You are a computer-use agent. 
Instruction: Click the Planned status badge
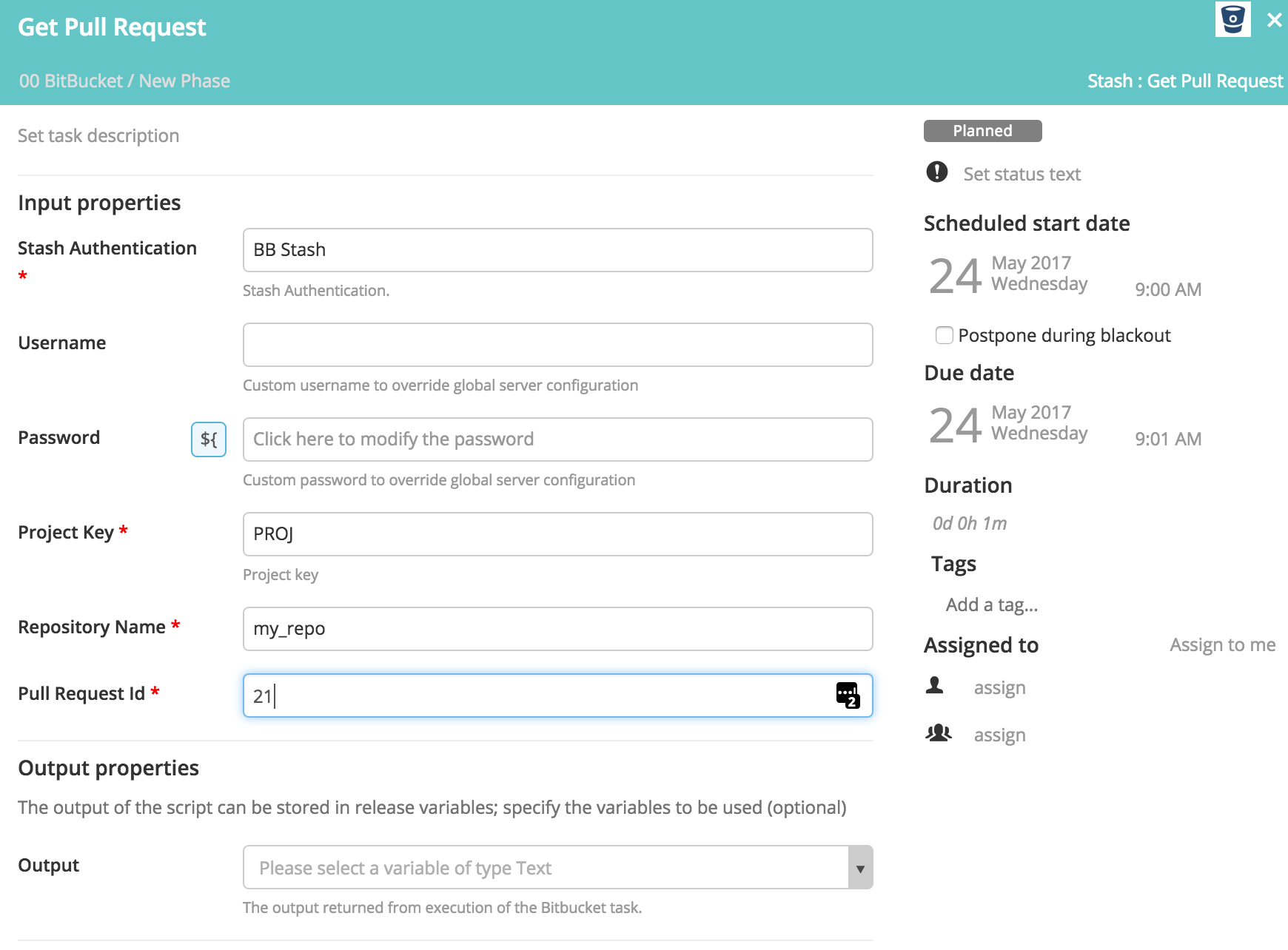click(x=983, y=131)
